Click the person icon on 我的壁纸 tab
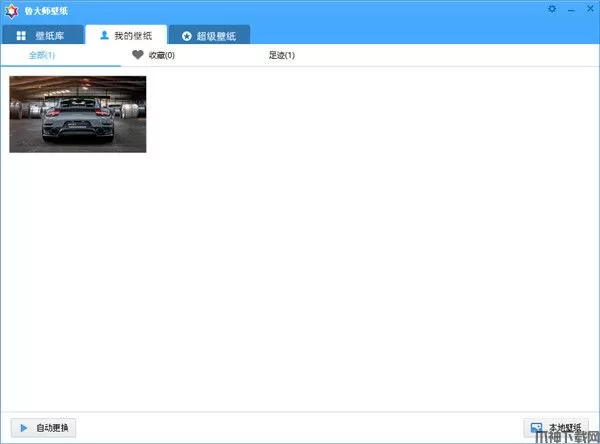 pos(103,36)
